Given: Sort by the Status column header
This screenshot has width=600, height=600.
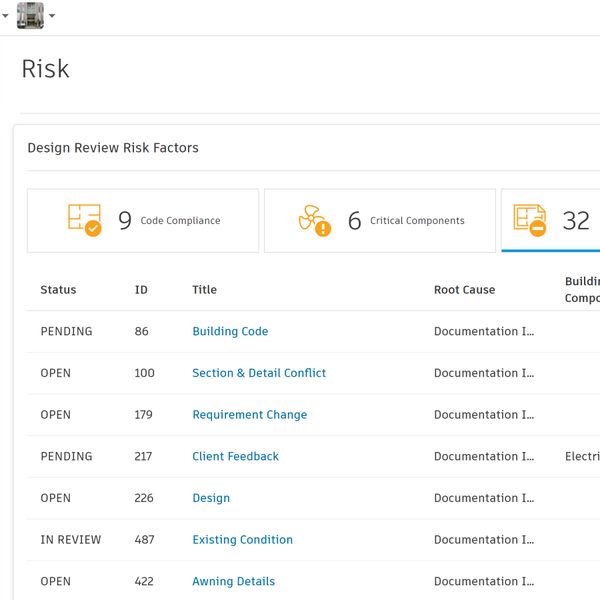Looking at the screenshot, I should (58, 290).
